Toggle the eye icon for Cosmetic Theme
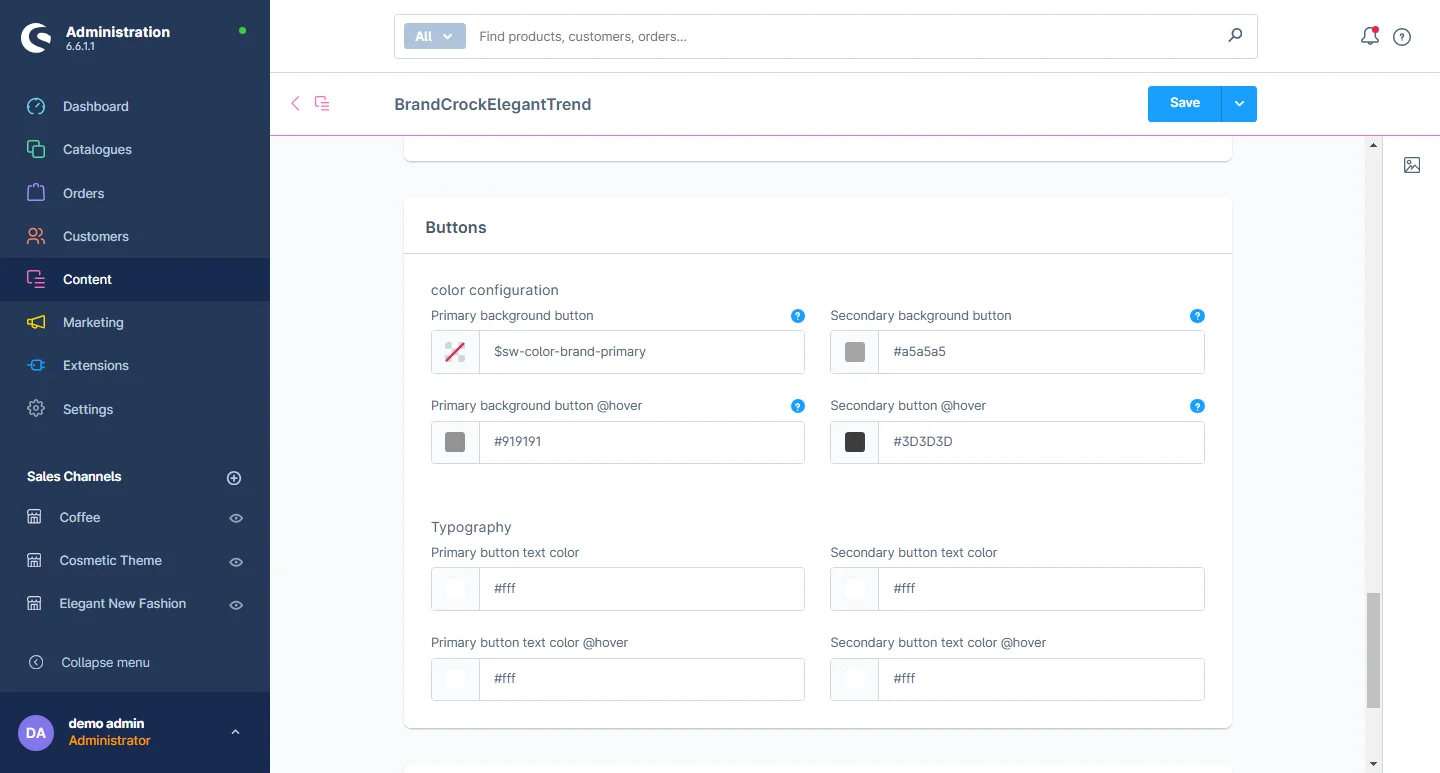 236,562
